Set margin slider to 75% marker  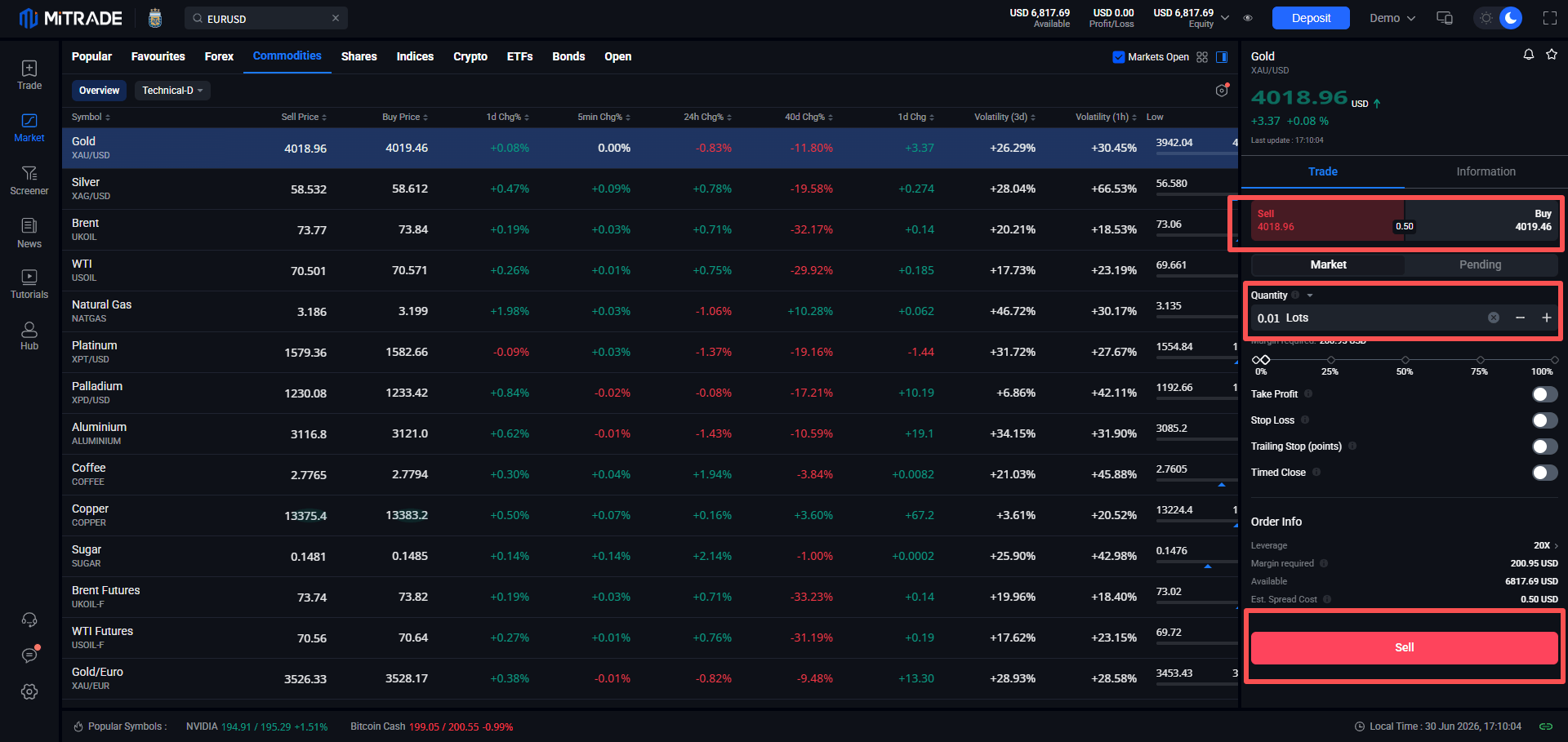point(1480,360)
